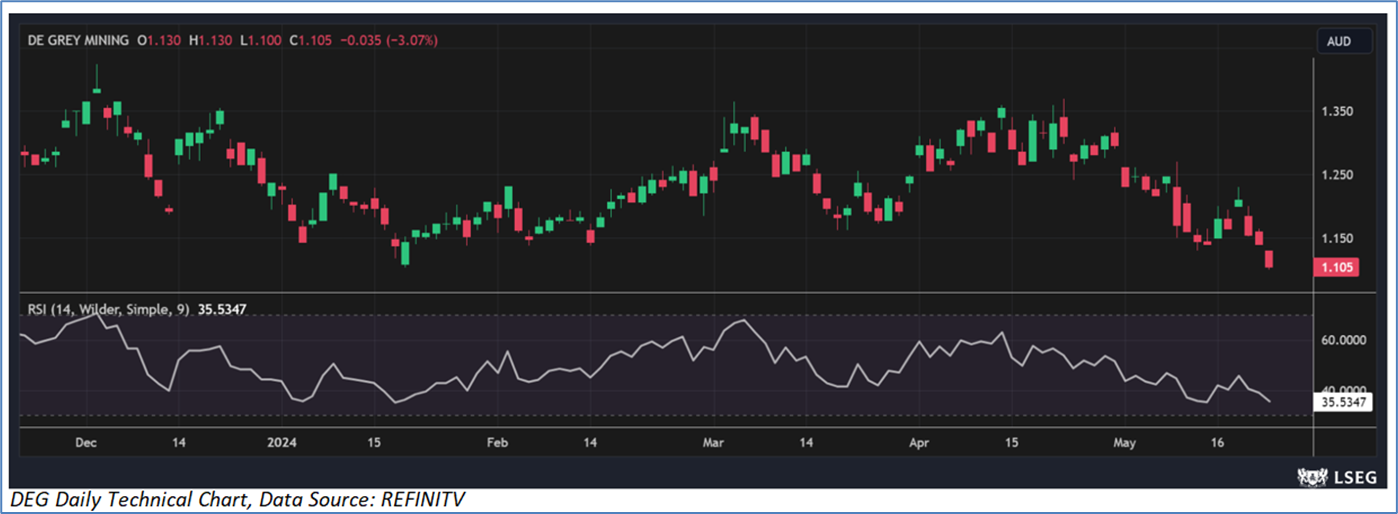Image resolution: width=1398 pixels, height=514 pixels.
Task: Click the open value O1.130
Action: [159, 40]
